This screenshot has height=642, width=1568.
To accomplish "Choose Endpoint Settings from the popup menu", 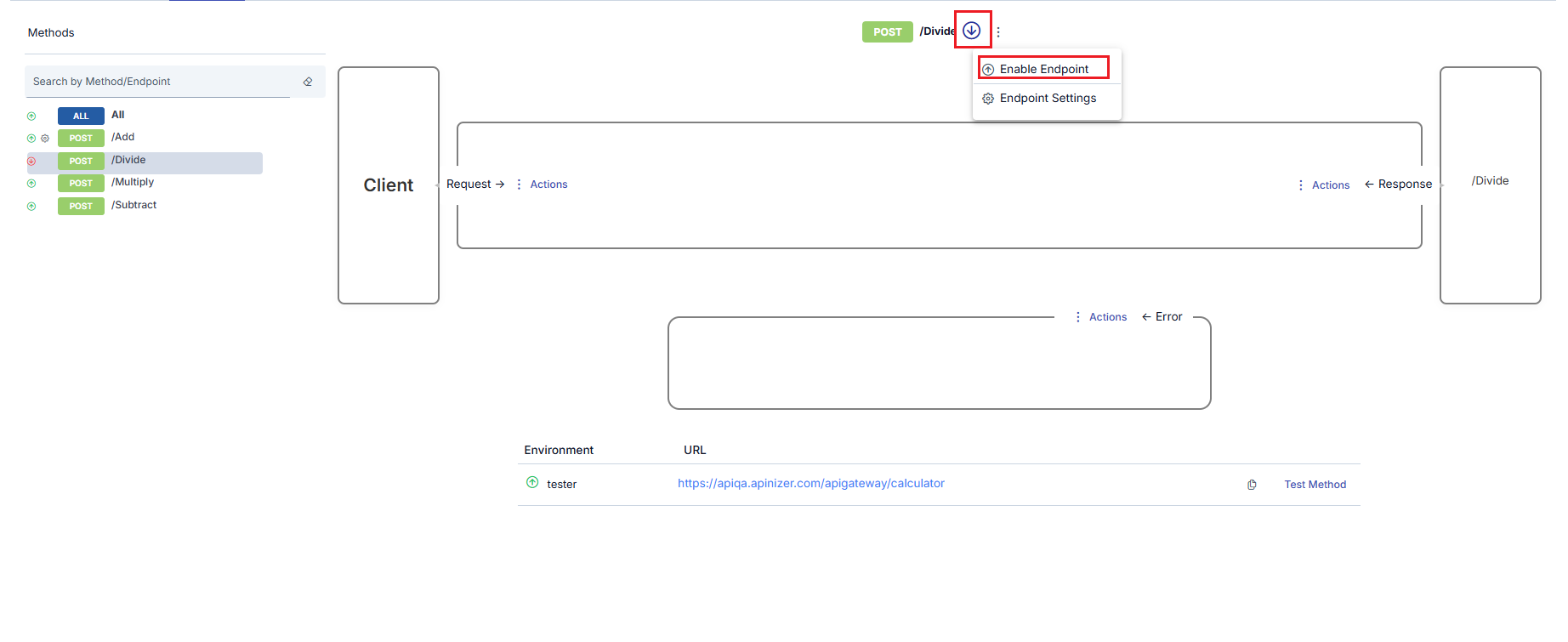I will pyautogui.click(x=1047, y=99).
